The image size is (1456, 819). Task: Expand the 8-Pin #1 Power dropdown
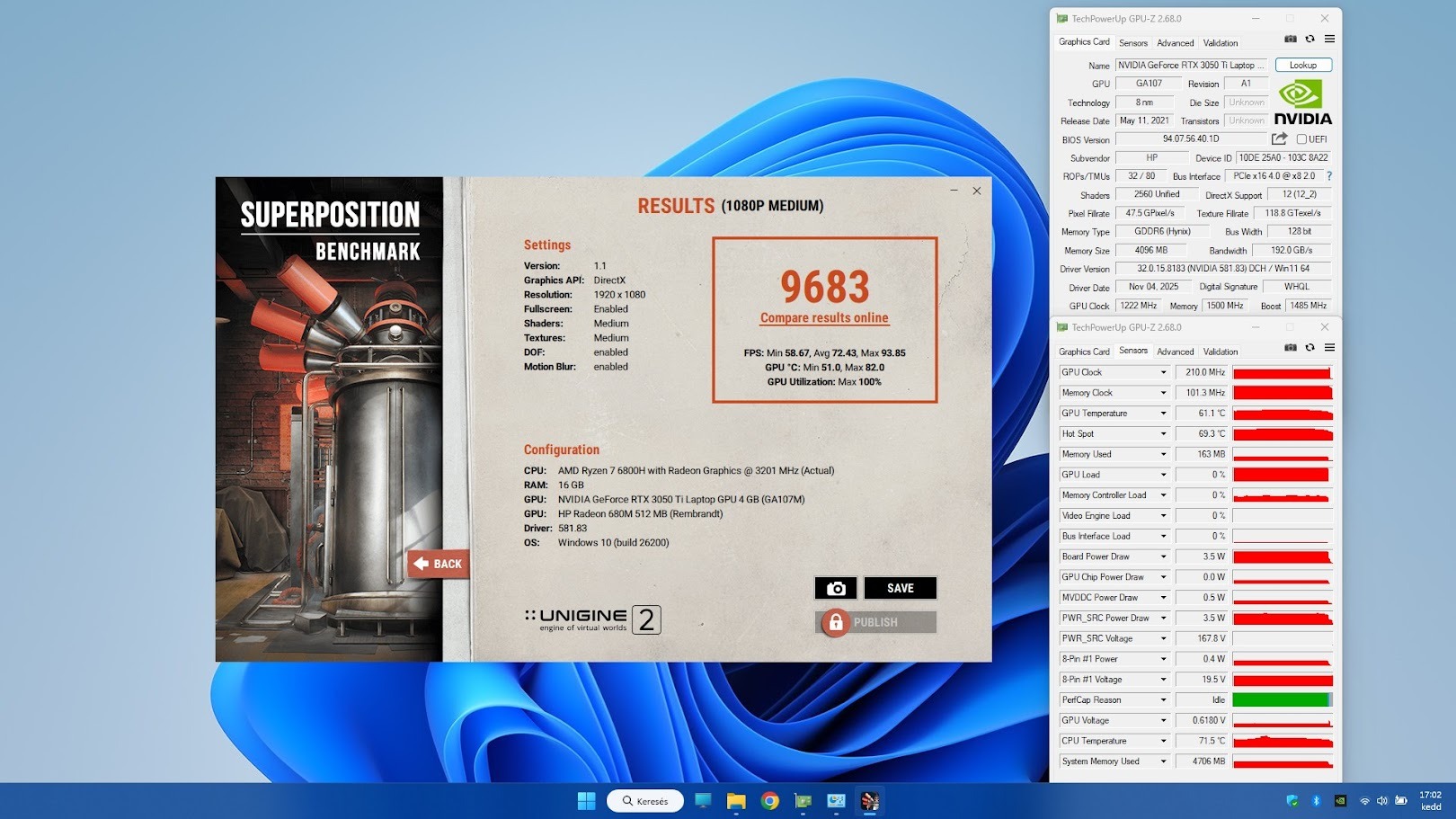(x=1163, y=659)
